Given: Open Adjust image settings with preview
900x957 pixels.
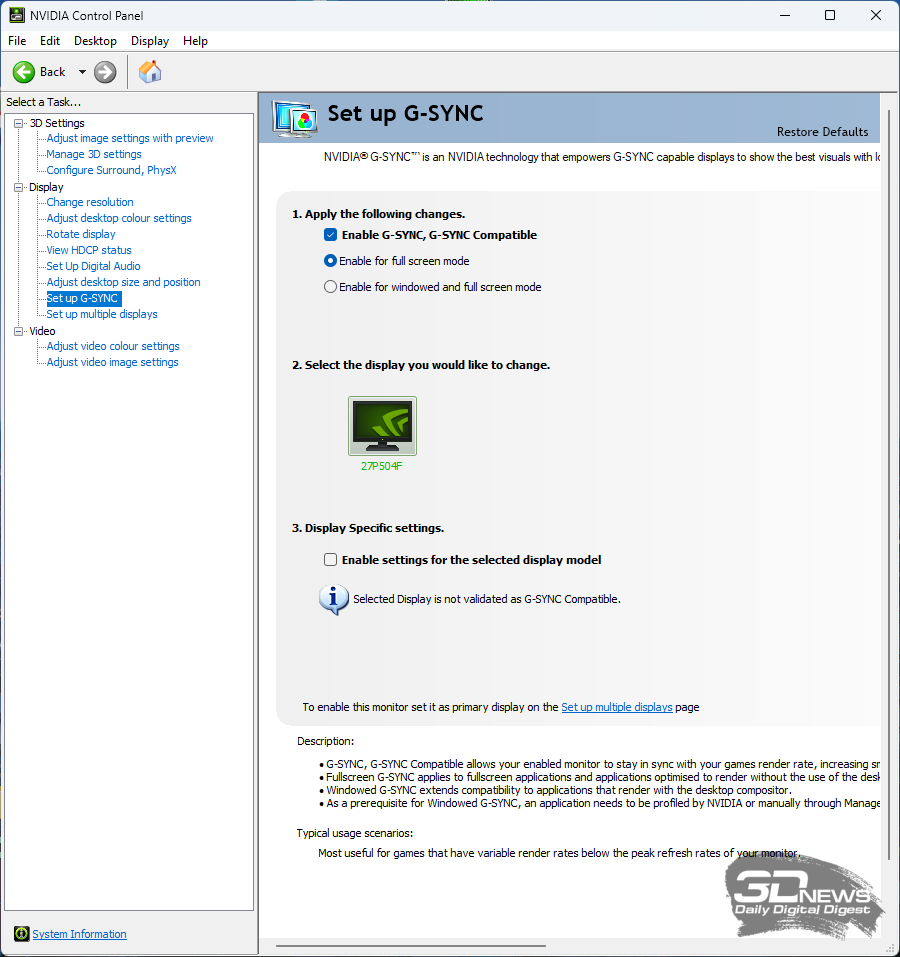Looking at the screenshot, I should click(x=130, y=139).
